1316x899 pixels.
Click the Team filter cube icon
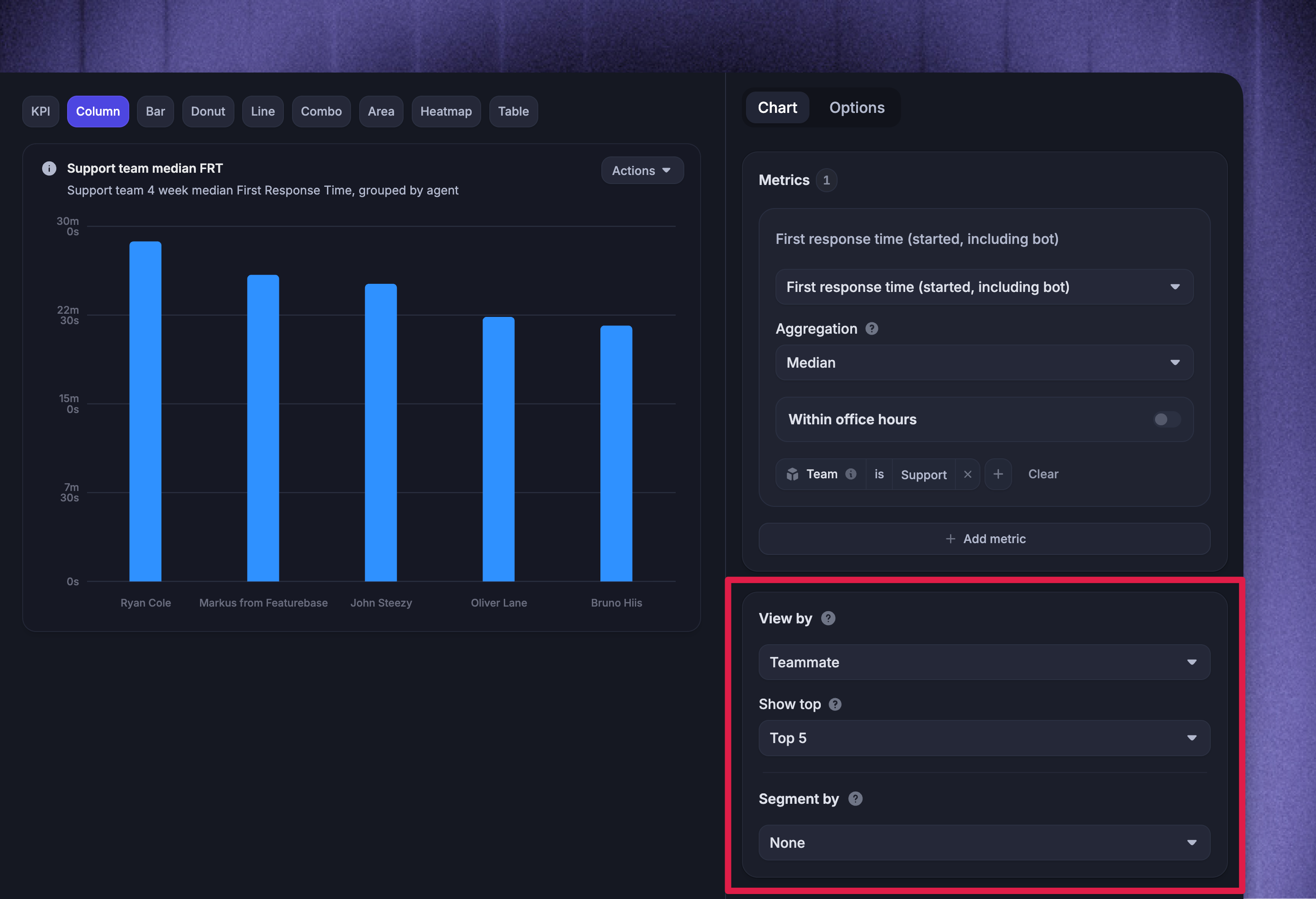click(x=792, y=474)
